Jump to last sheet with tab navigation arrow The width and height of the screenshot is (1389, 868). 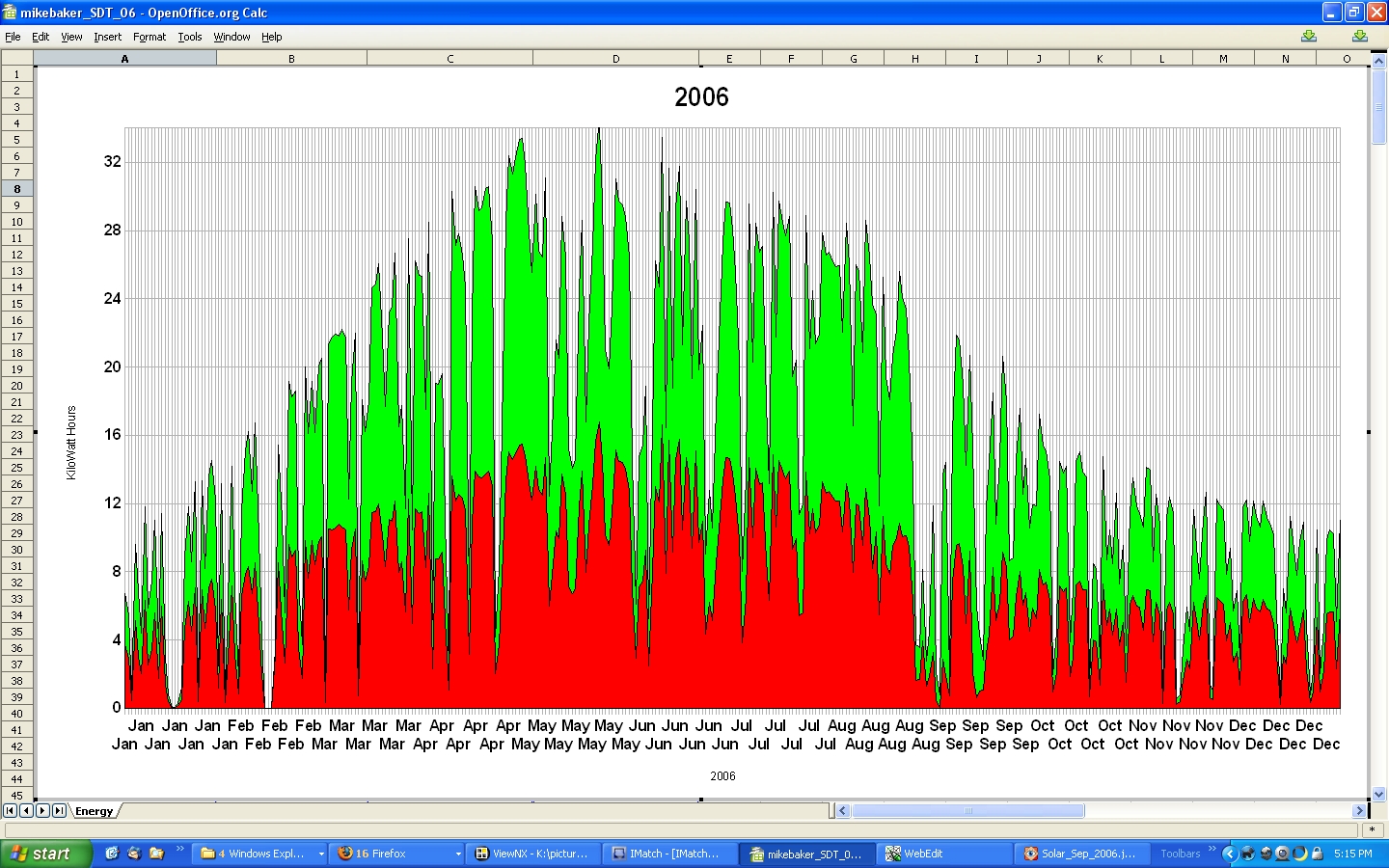tap(59, 810)
